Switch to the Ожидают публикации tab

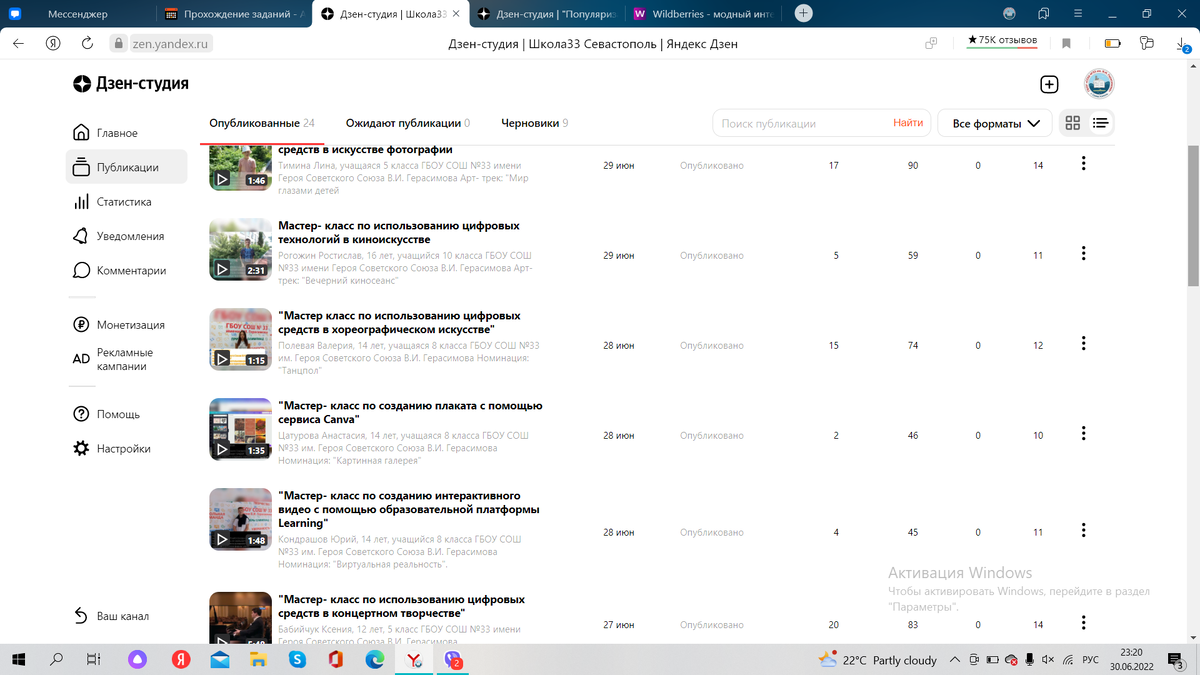tap(408, 123)
